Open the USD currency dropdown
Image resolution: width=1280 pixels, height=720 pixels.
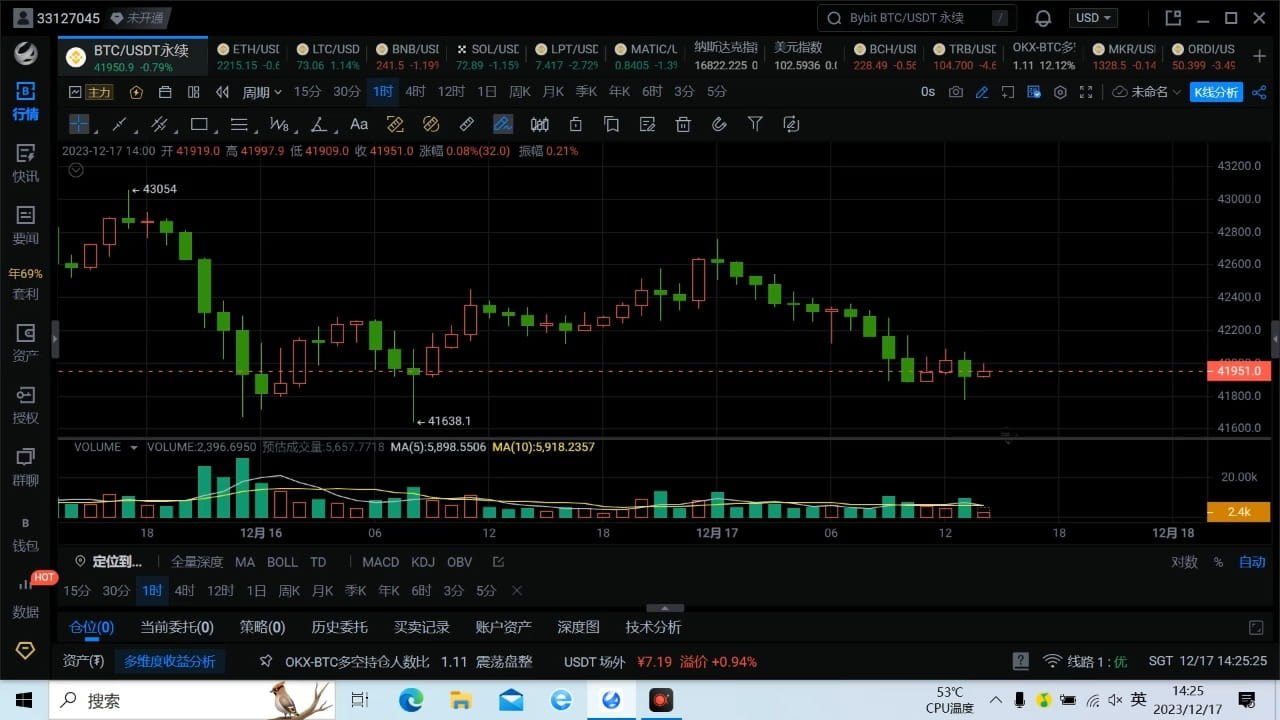tap(1092, 17)
